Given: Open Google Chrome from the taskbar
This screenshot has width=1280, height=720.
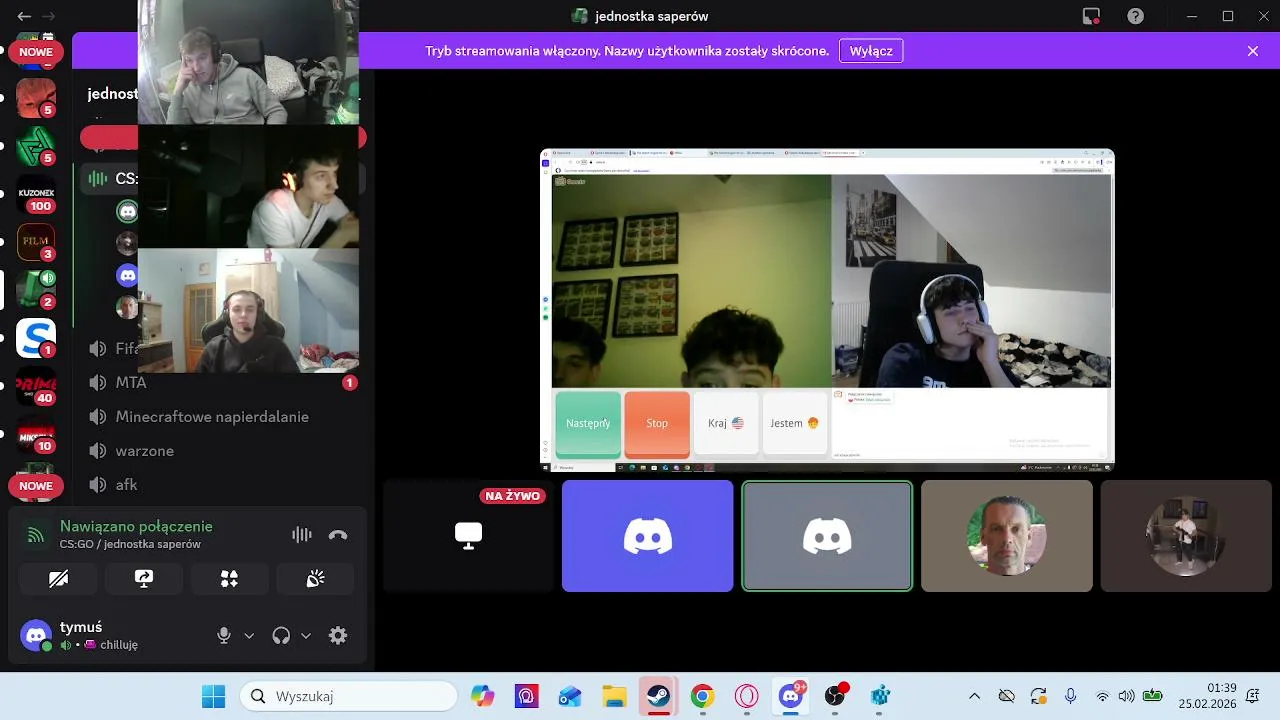Looking at the screenshot, I should pos(703,696).
